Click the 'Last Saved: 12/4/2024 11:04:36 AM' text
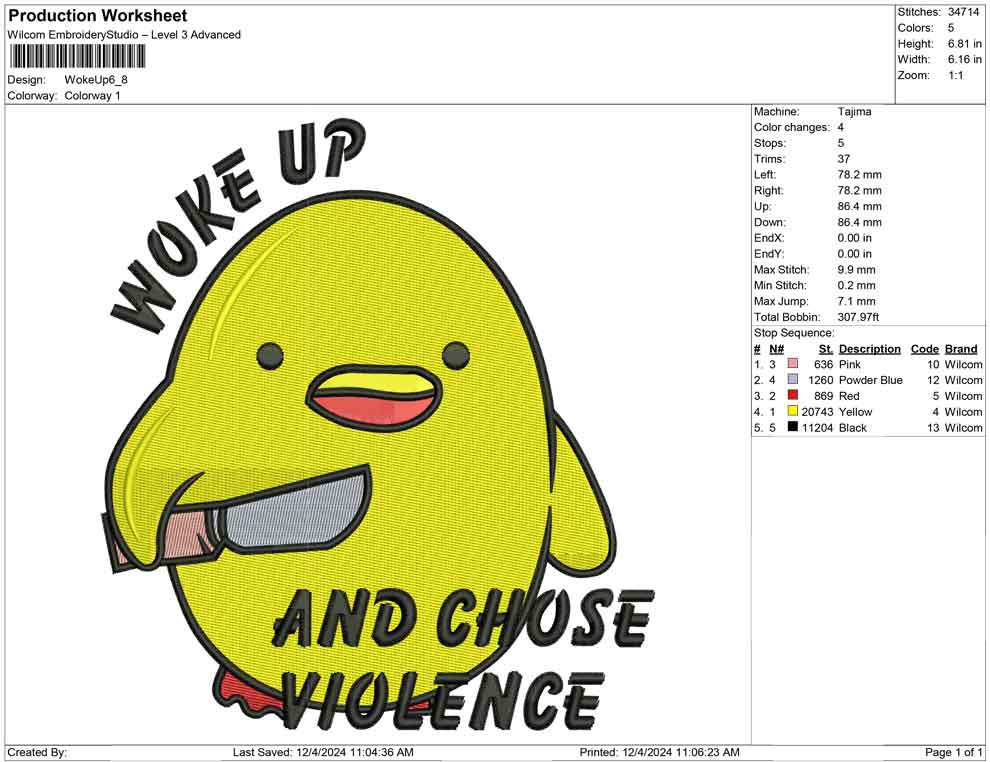Screen dimensions: 990x762 coord(323,752)
